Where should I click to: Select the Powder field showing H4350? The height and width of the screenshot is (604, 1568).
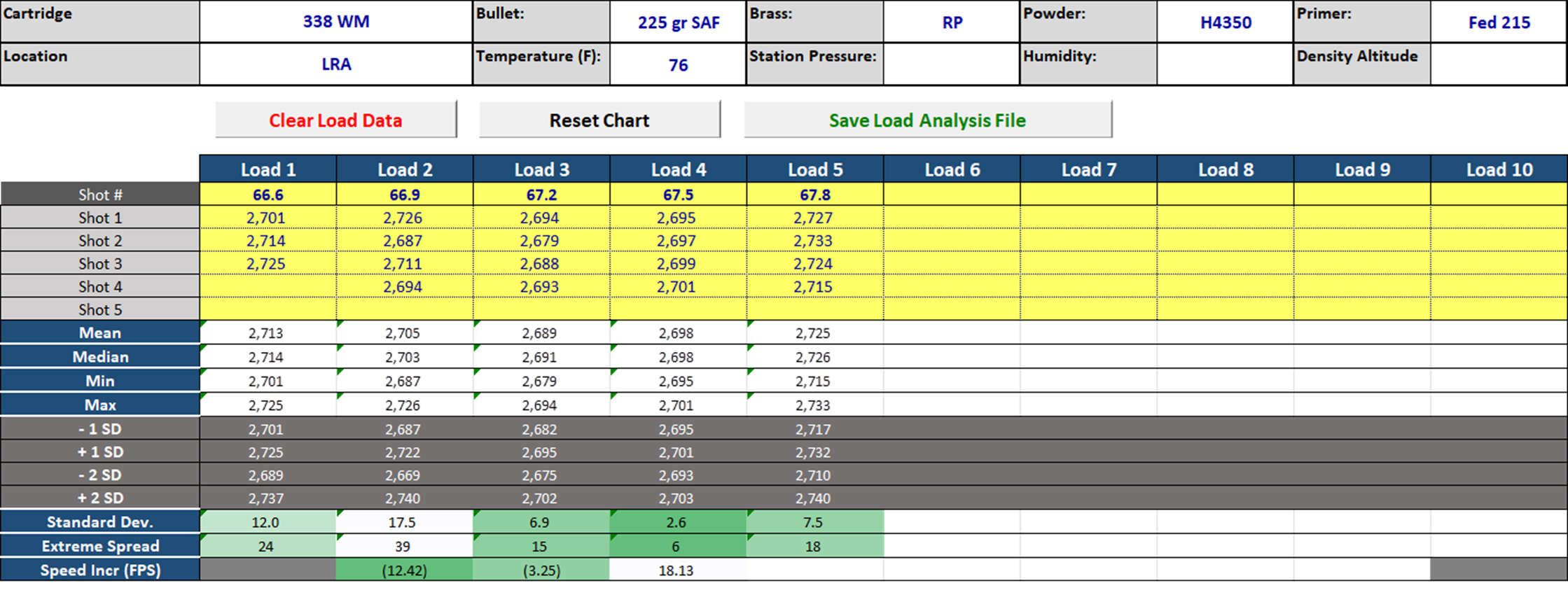1225,22
